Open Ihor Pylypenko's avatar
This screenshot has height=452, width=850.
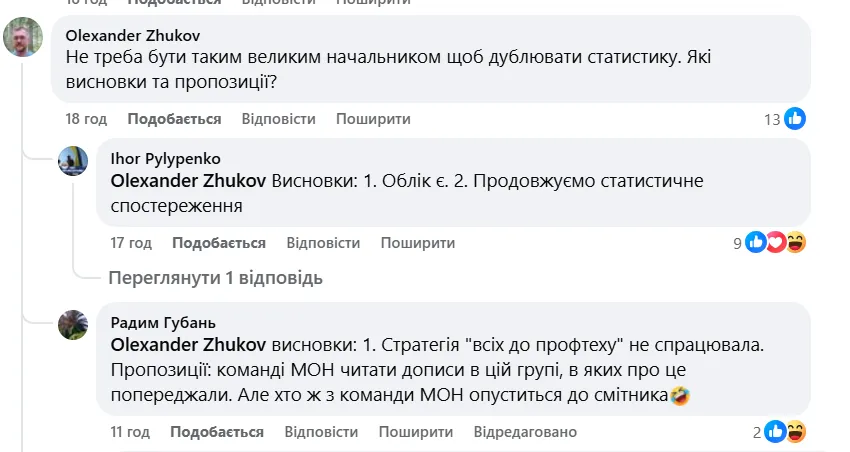(73, 161)
